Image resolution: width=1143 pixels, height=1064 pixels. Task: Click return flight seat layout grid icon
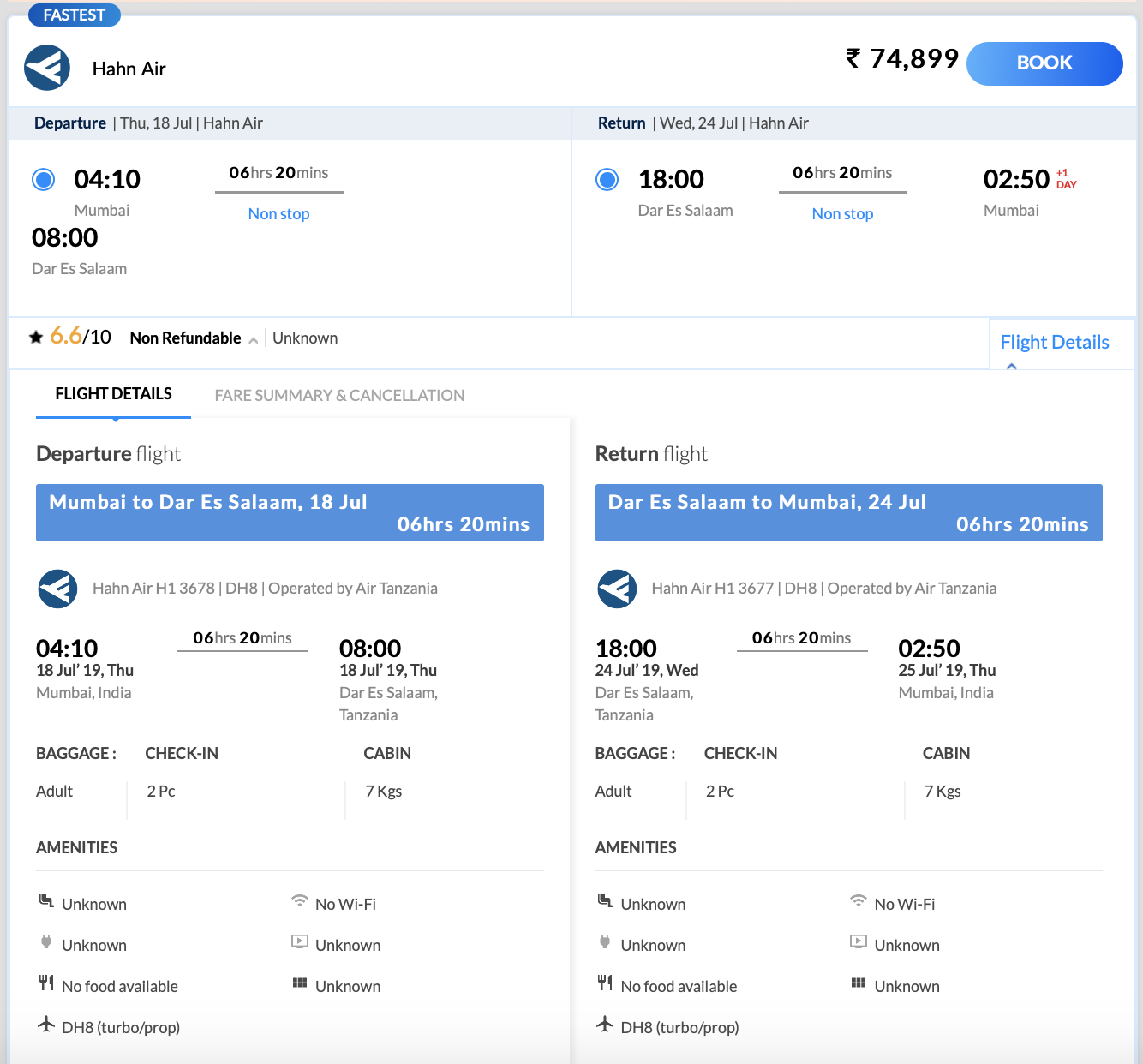859,983
